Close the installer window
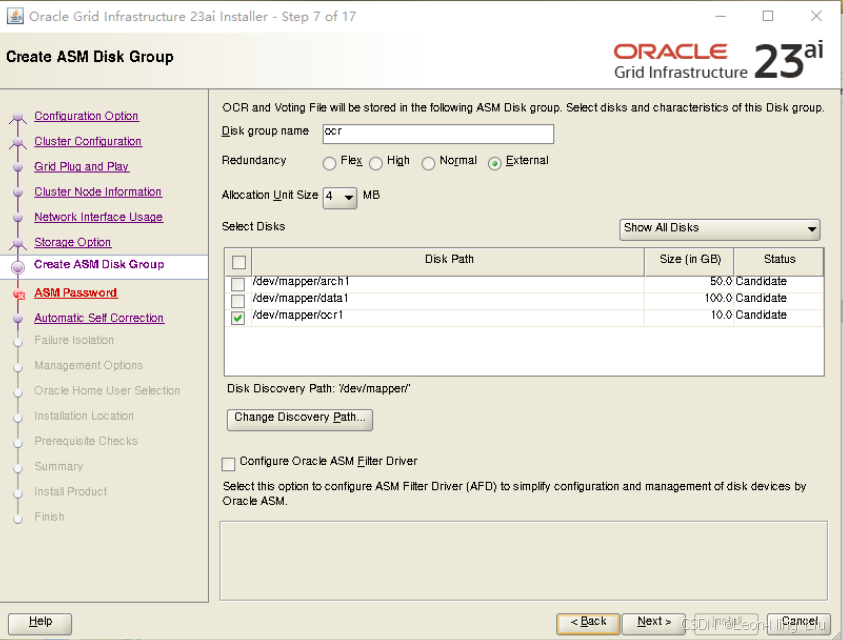Image resolution: width=843 pixels, height=640 pixels. click(816, 16)
